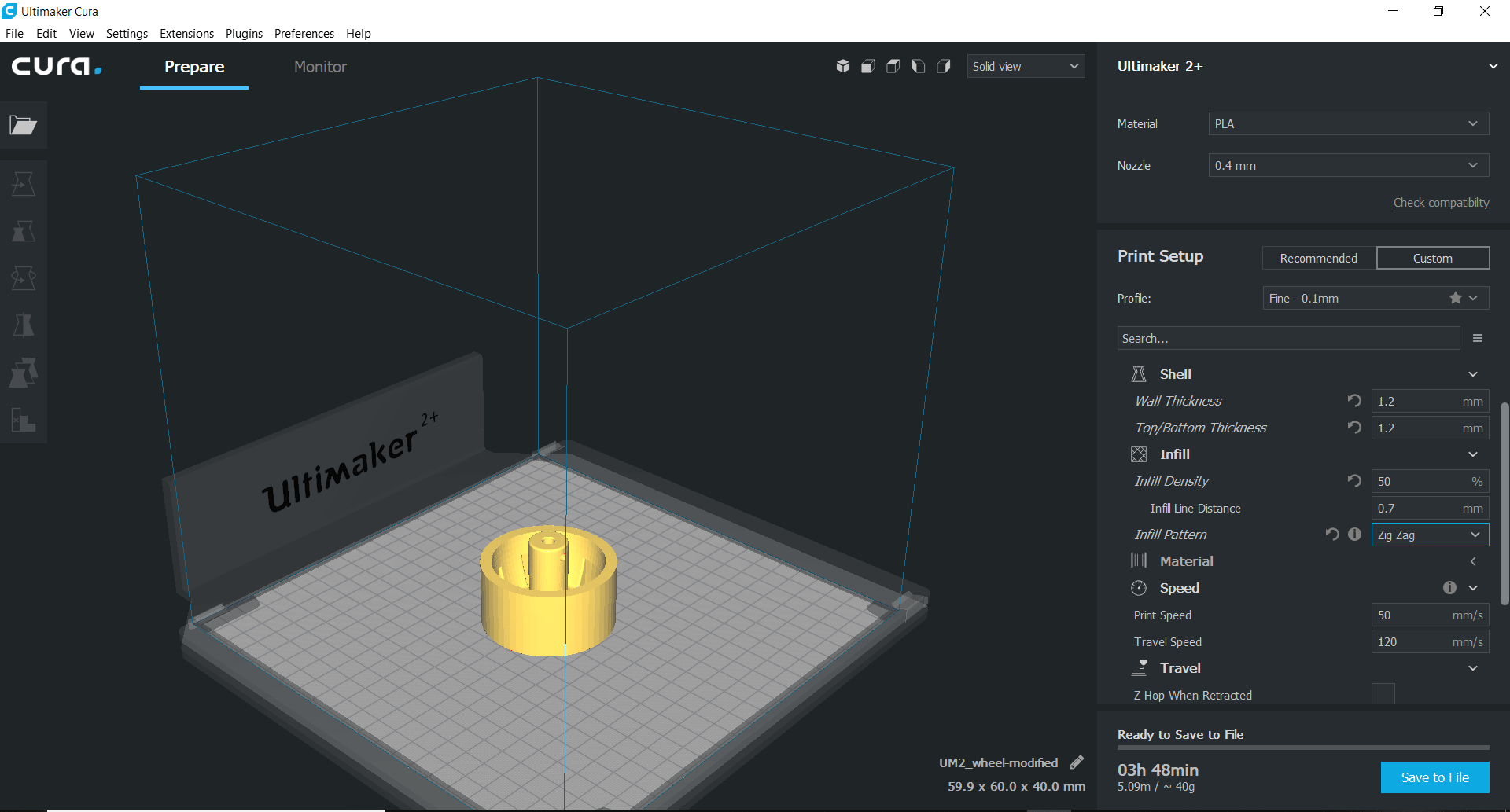Collapse the Shell settings category

coord(1473,374)
